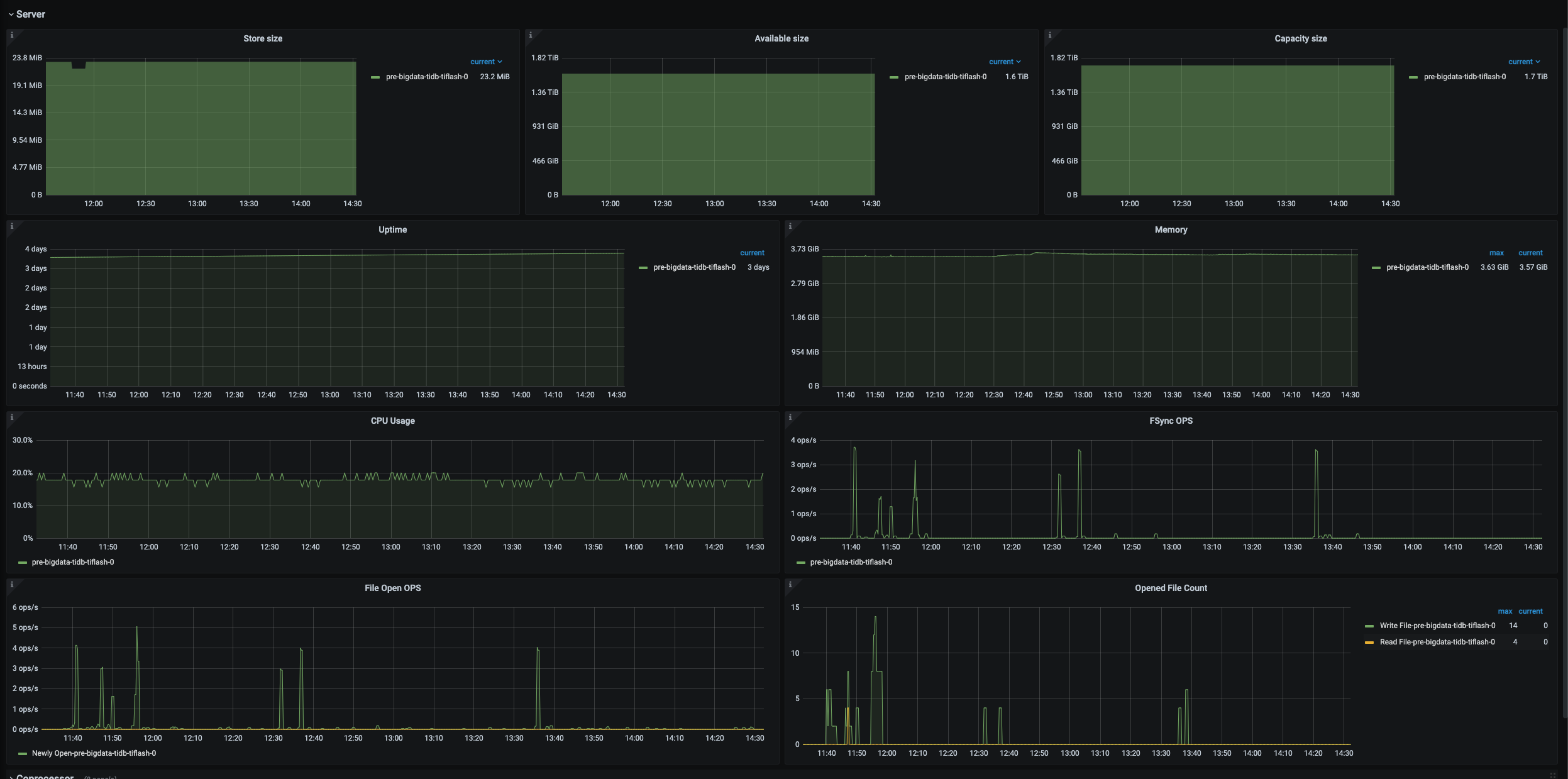The width and height of the screenshot is (1568, 779).
Task: Collapse the Server row chevron
Action: click(11, 14)
